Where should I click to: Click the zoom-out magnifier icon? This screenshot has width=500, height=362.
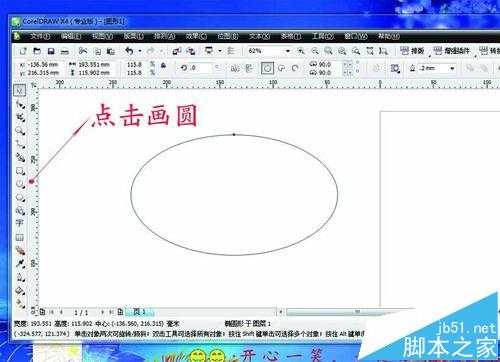pyautogui.click(x=315, y=51)
